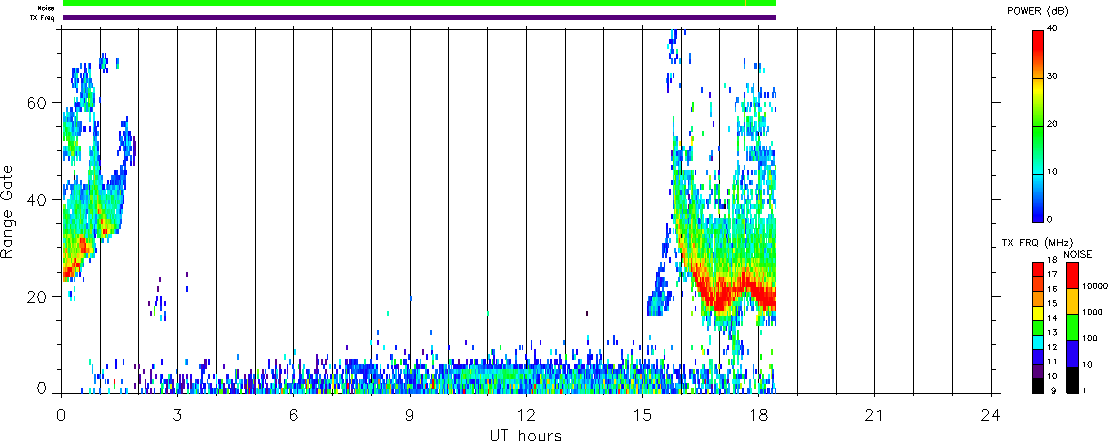The width and height of the screenshot is (1108, 441).
Task: Click the 20 label on the POWER scale
Action: coord(1053,124)
